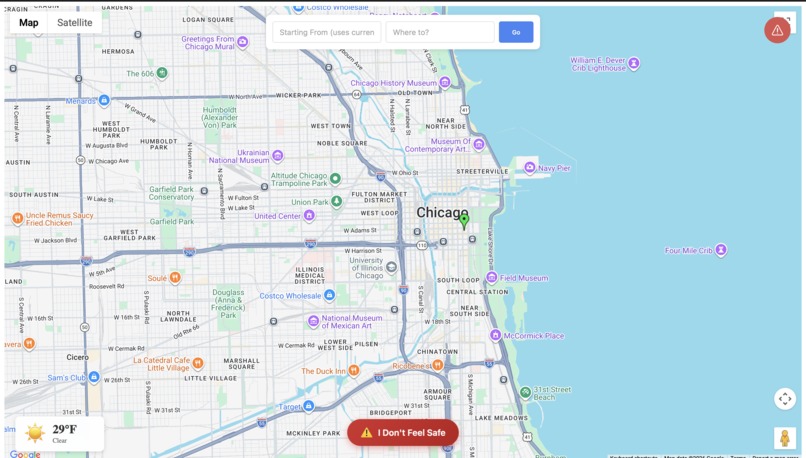Click the Cicero label

click(x=78, y=357)
